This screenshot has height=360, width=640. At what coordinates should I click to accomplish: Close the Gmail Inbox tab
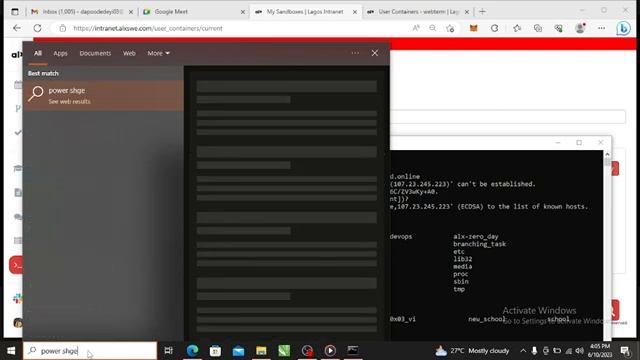click(131, 12)
